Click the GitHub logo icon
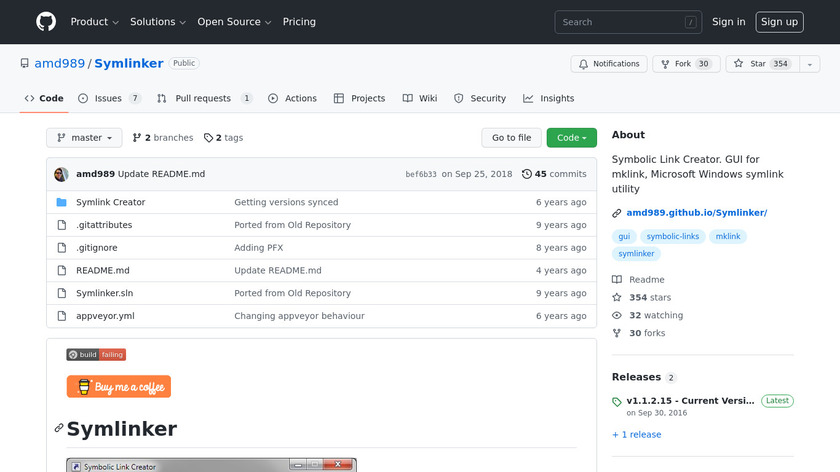Screen dimensions: 840x472 (47, 22)
